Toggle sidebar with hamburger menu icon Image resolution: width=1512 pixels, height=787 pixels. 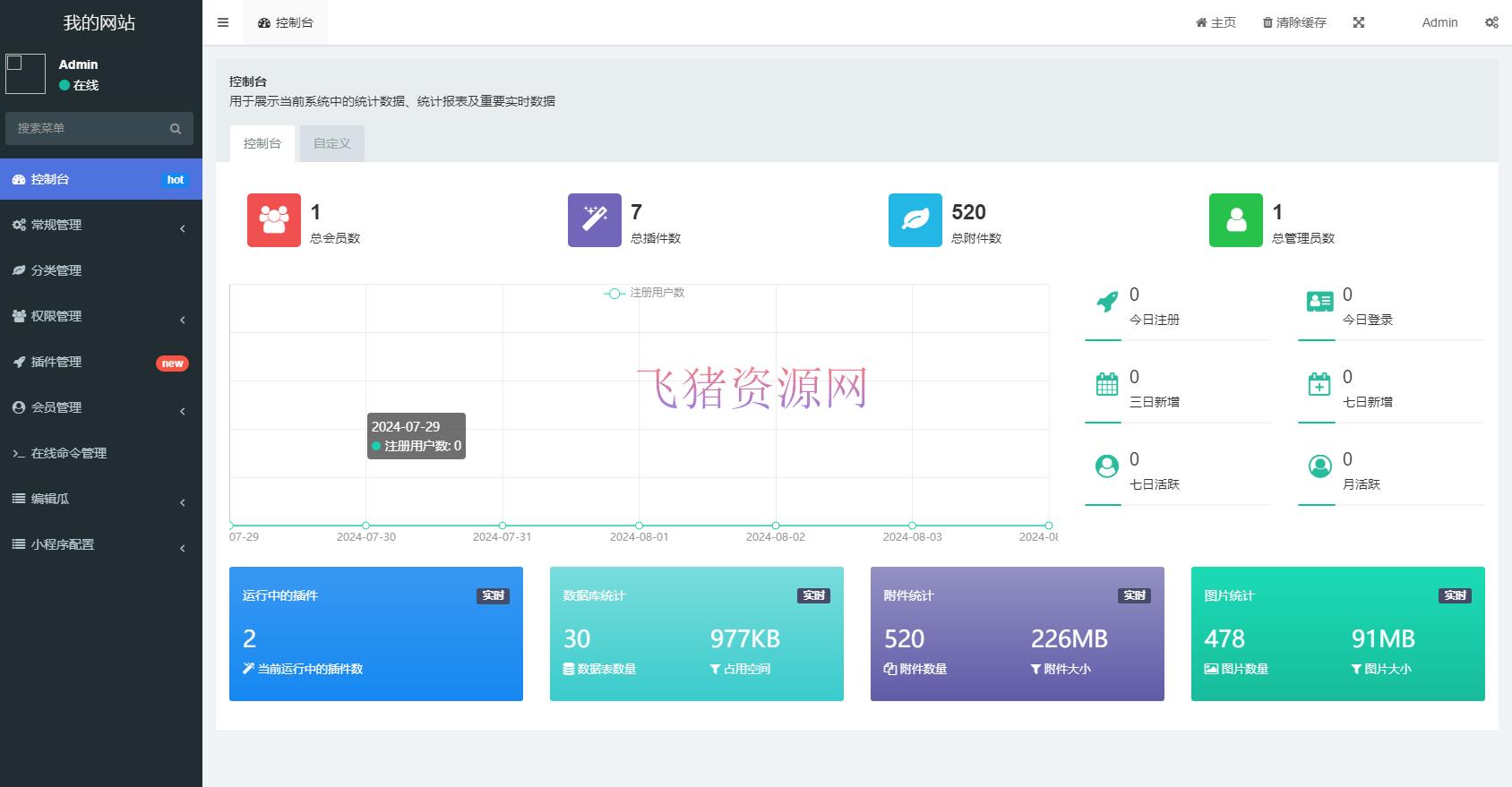223,22
